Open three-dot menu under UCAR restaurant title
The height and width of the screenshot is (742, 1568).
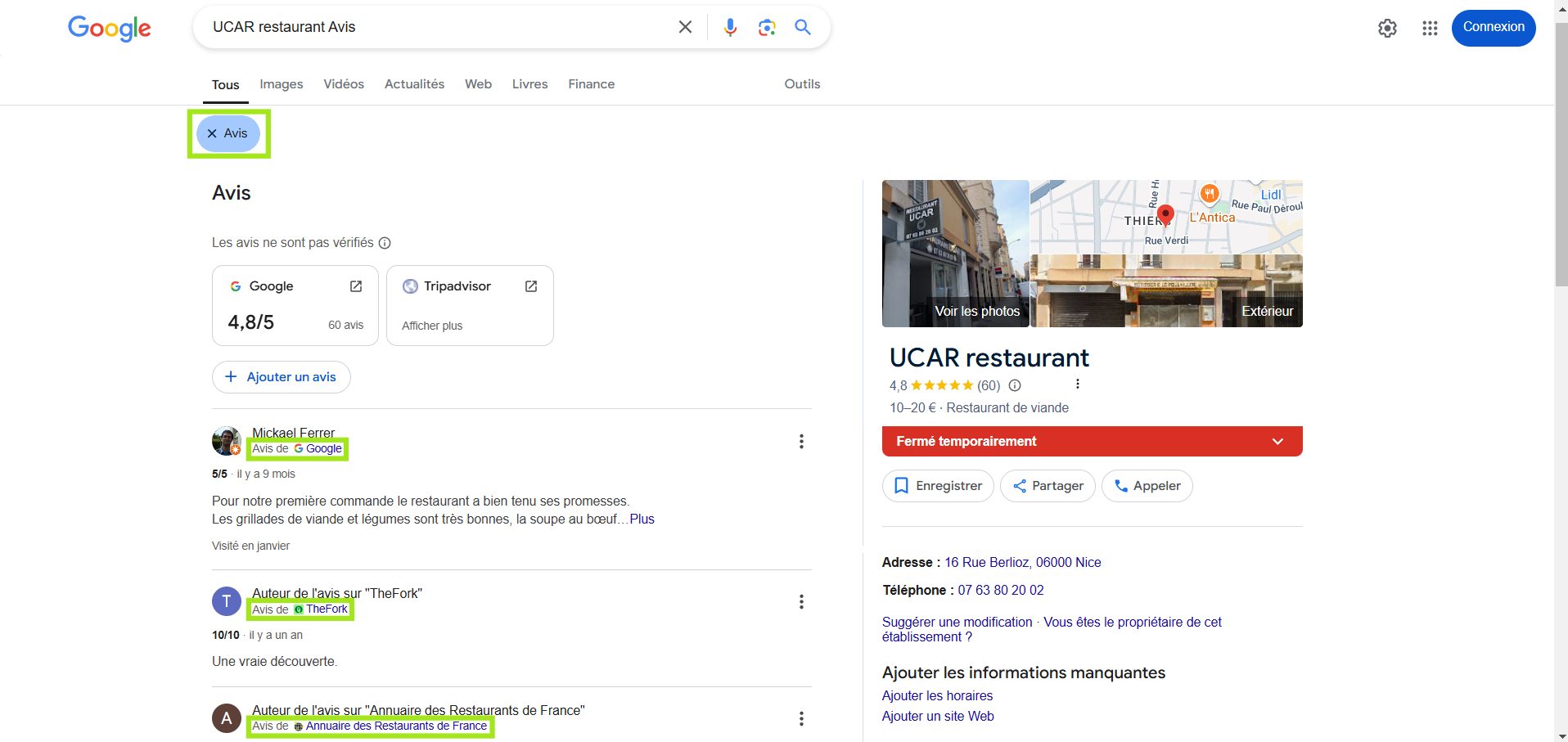click(1077, 384)
